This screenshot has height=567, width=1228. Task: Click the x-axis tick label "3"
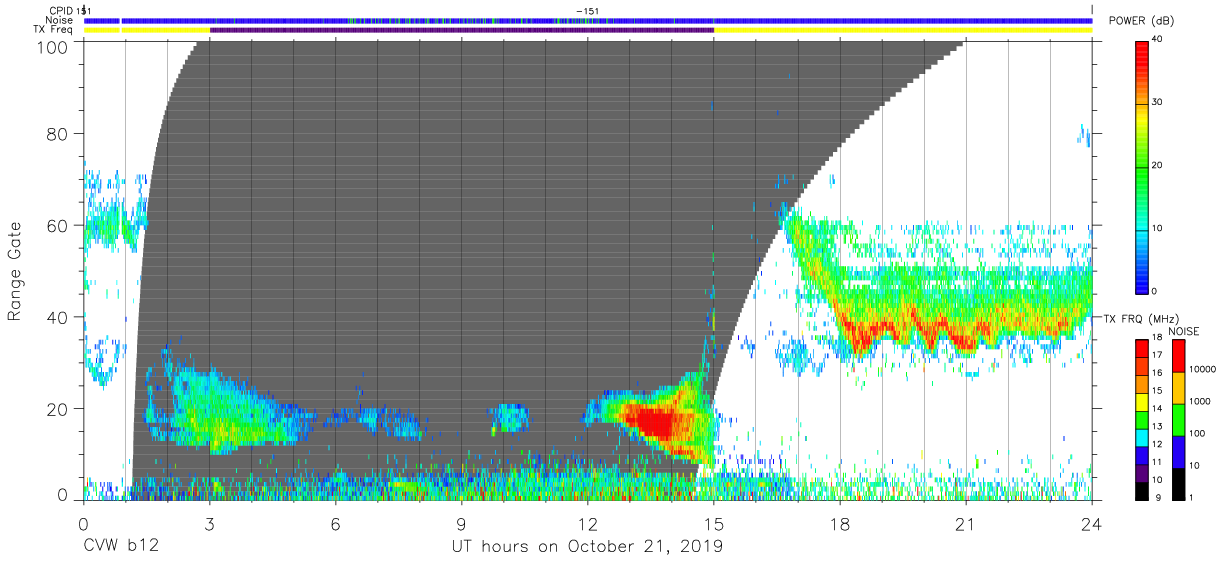(209, 524)
